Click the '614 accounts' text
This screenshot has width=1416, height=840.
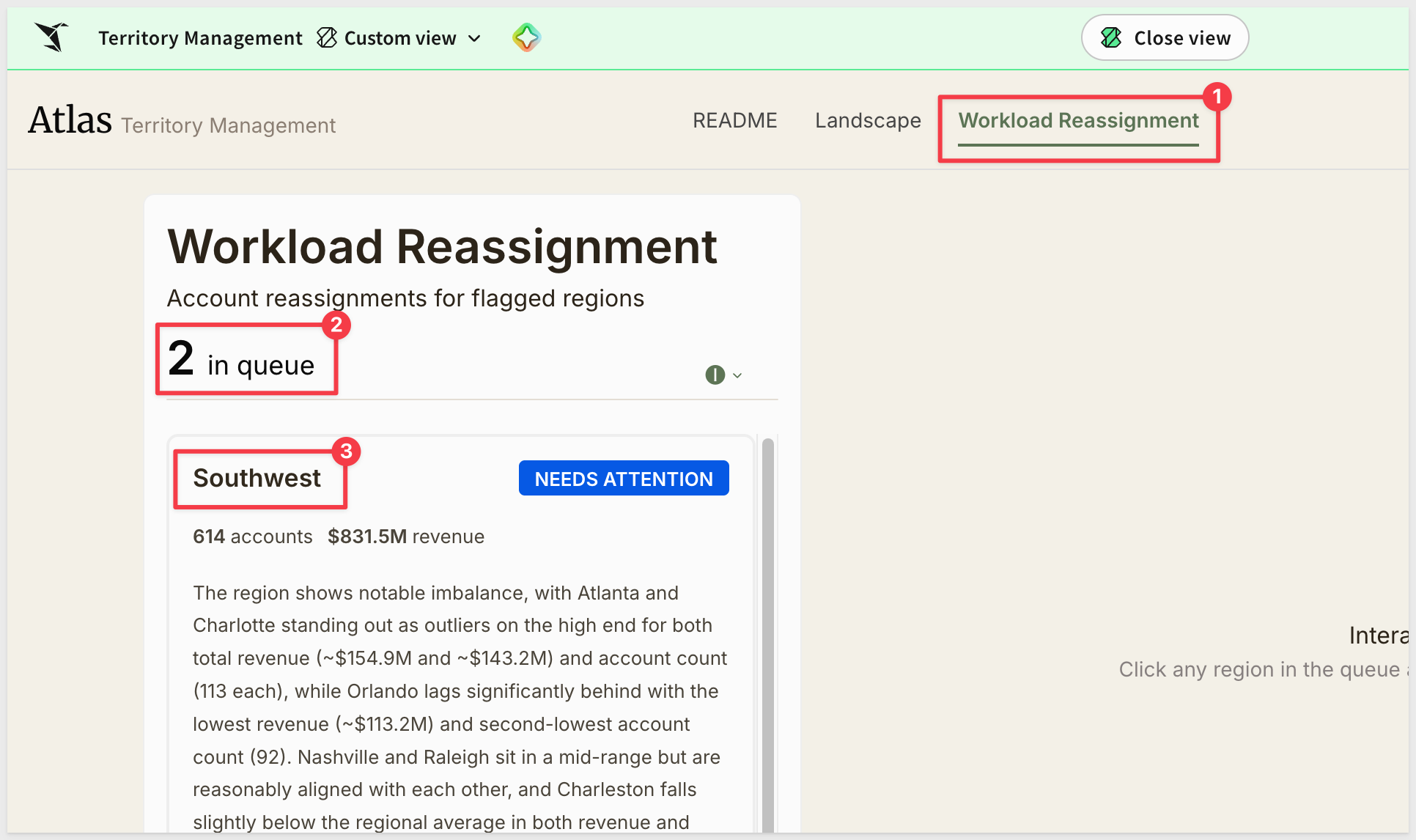point(253,537)
